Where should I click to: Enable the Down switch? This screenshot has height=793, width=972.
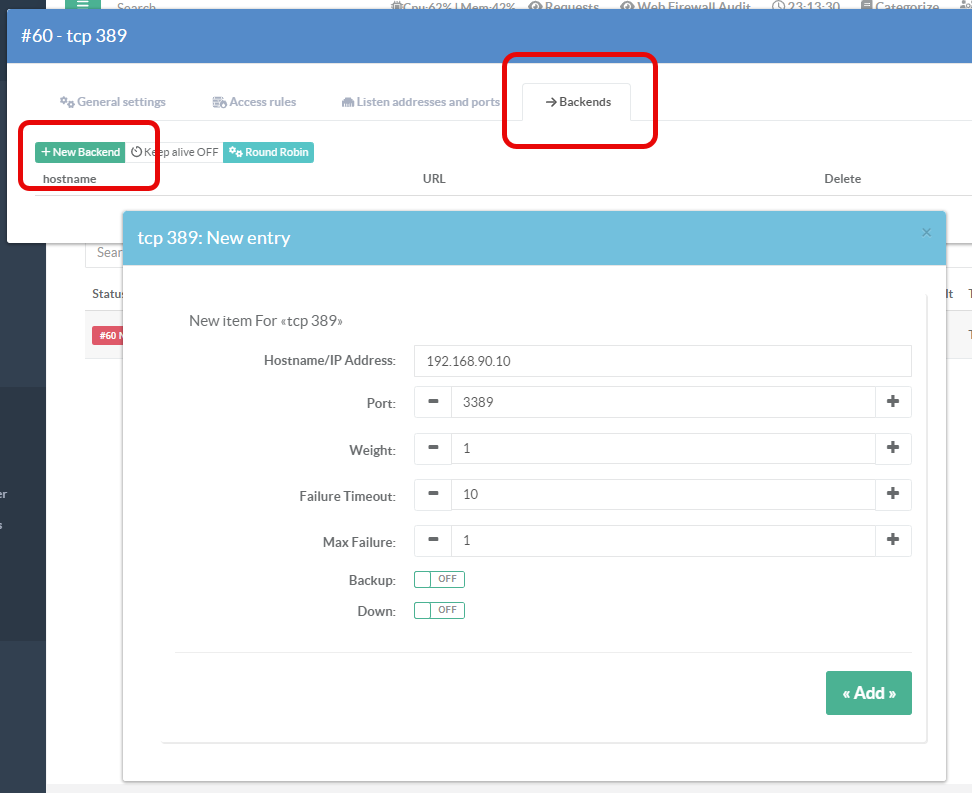(439, 610)
